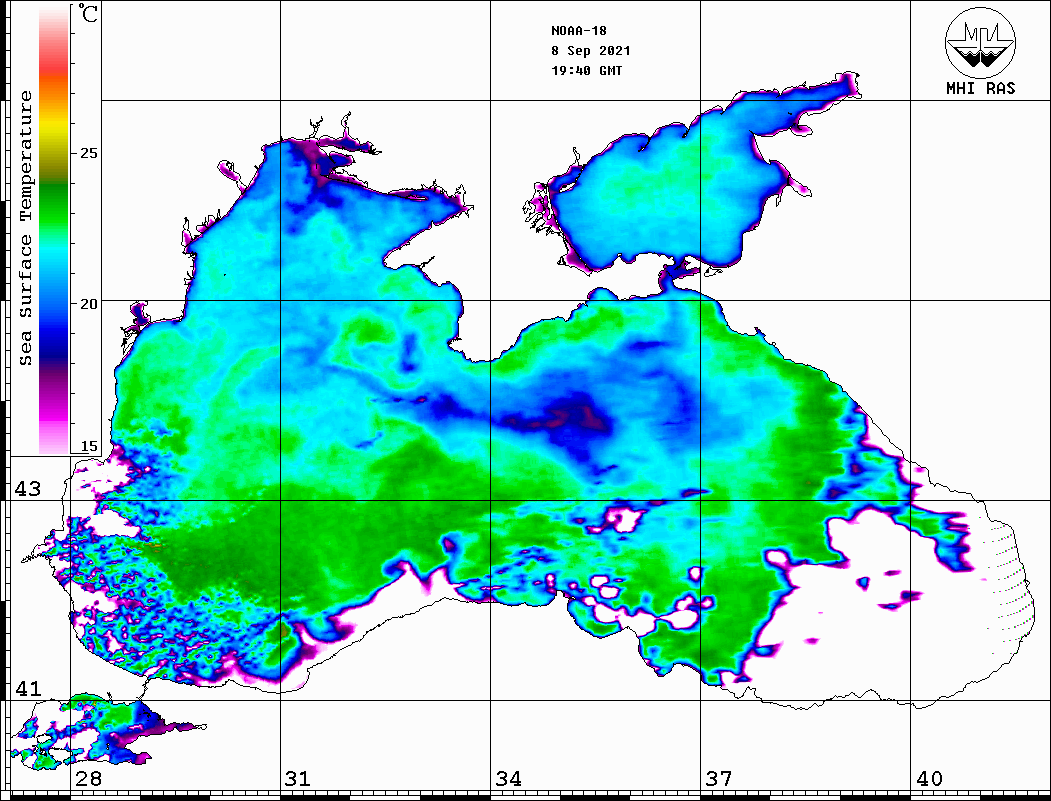Click the latitude label '43'
The image size is (1051, 801).
[x=28, y=489]
